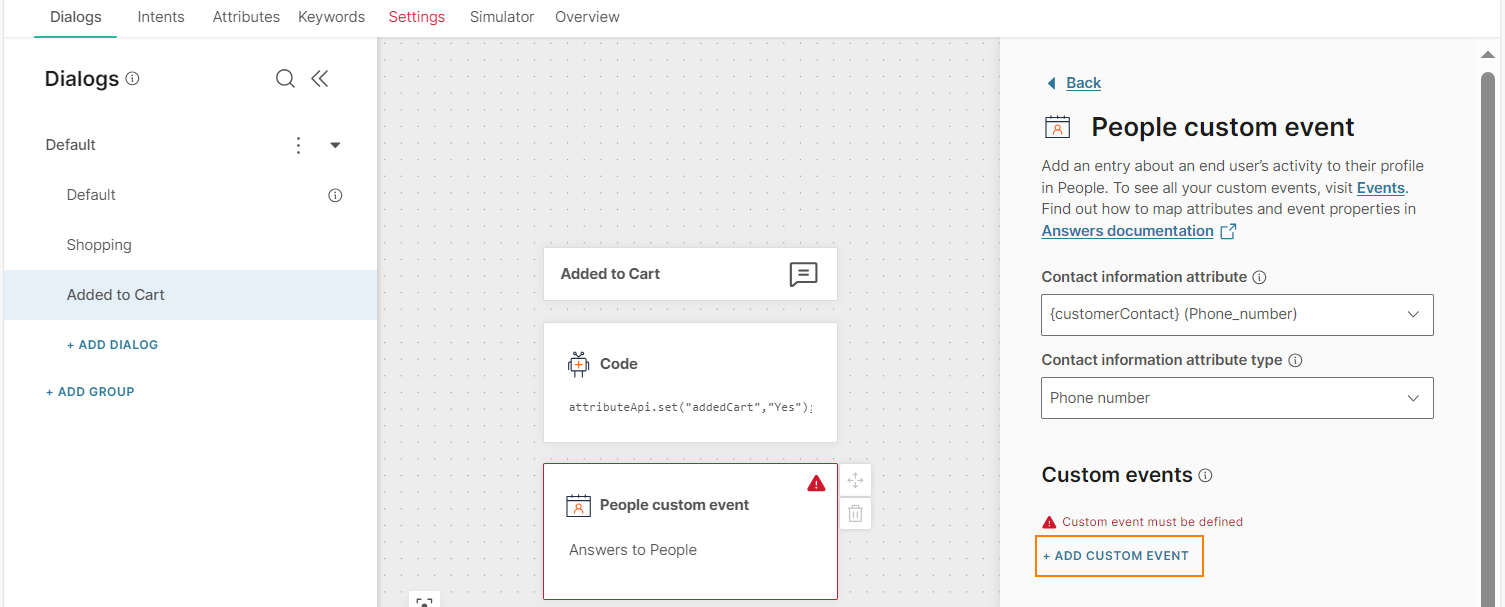Switch to the Intents tab

[x=161, y=17]
